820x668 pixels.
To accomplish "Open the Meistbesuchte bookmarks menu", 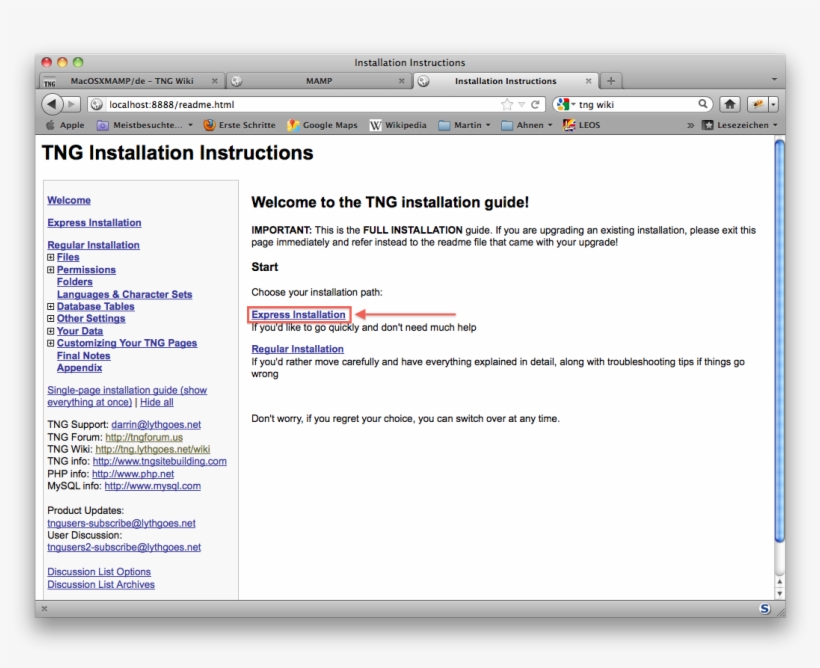I will coord(145,125).
